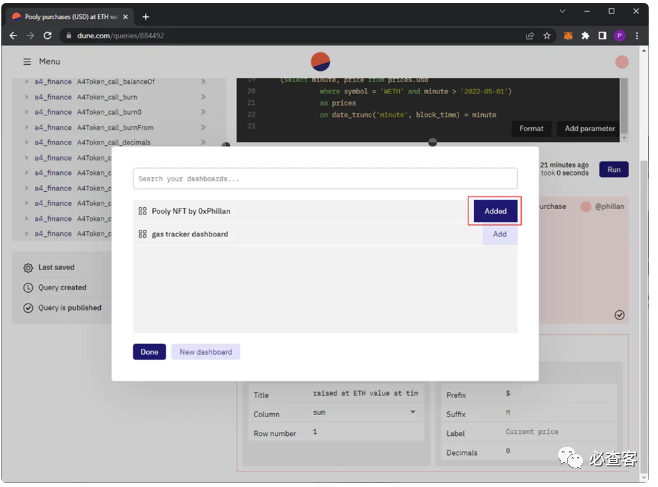
Task: Edit the Row number field
Action: (x=365, y=432)
